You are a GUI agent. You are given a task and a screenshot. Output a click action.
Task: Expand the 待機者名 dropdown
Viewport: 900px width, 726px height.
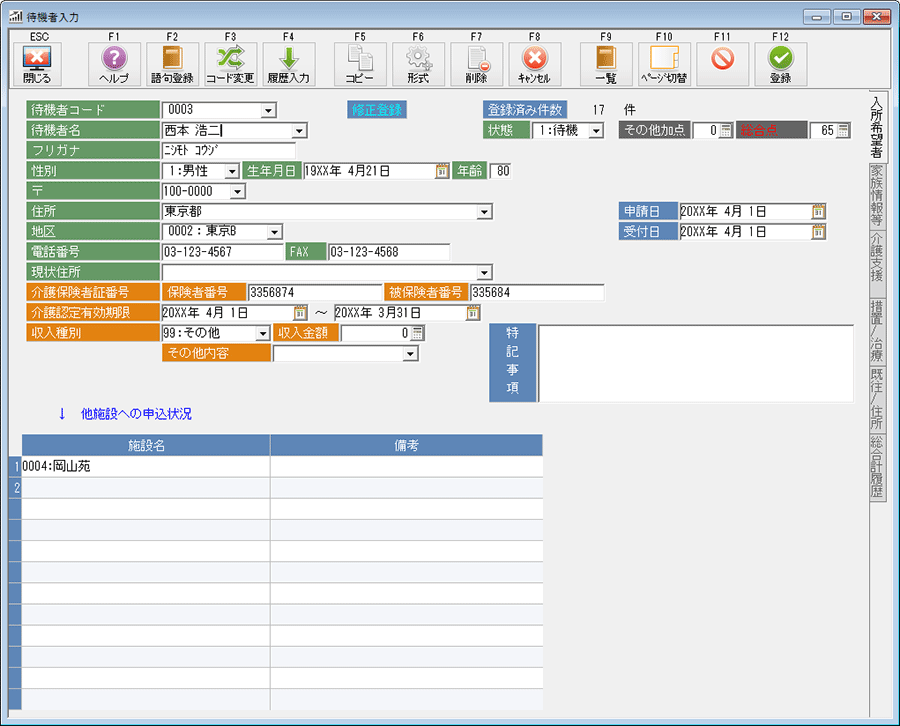click(299, 131)
